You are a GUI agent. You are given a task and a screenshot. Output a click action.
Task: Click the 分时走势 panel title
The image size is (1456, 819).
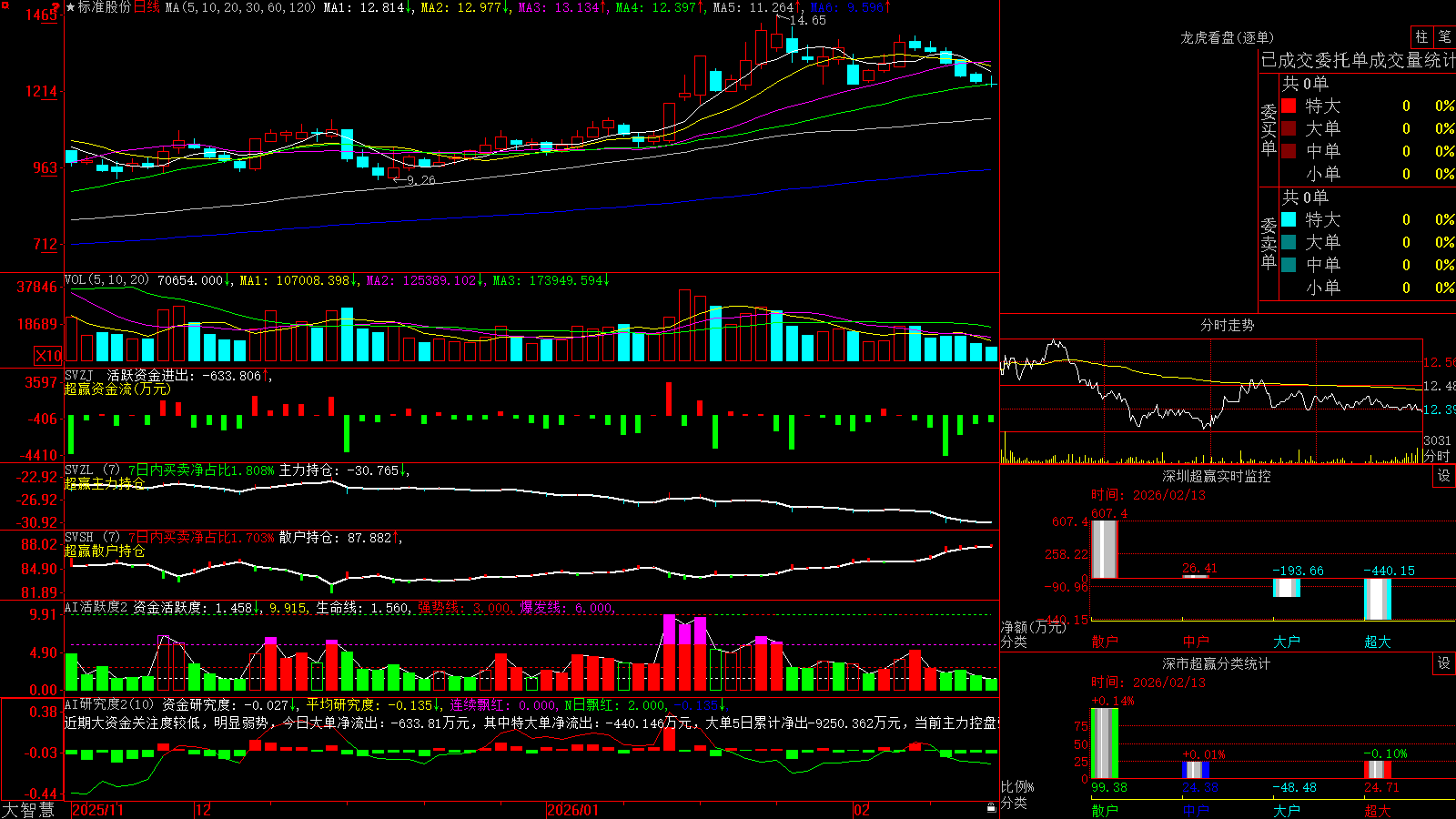click(x=1228, y=325)
